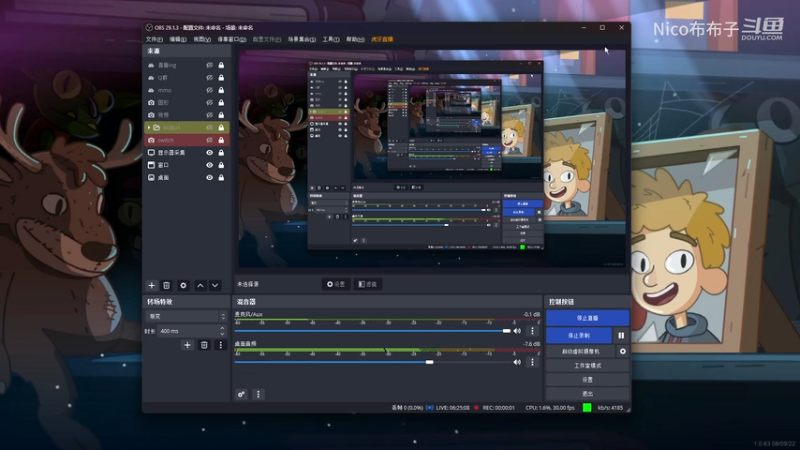Open the 文件 menu
This screenshot has height=450, width=800.
click(x=154, y=39)
